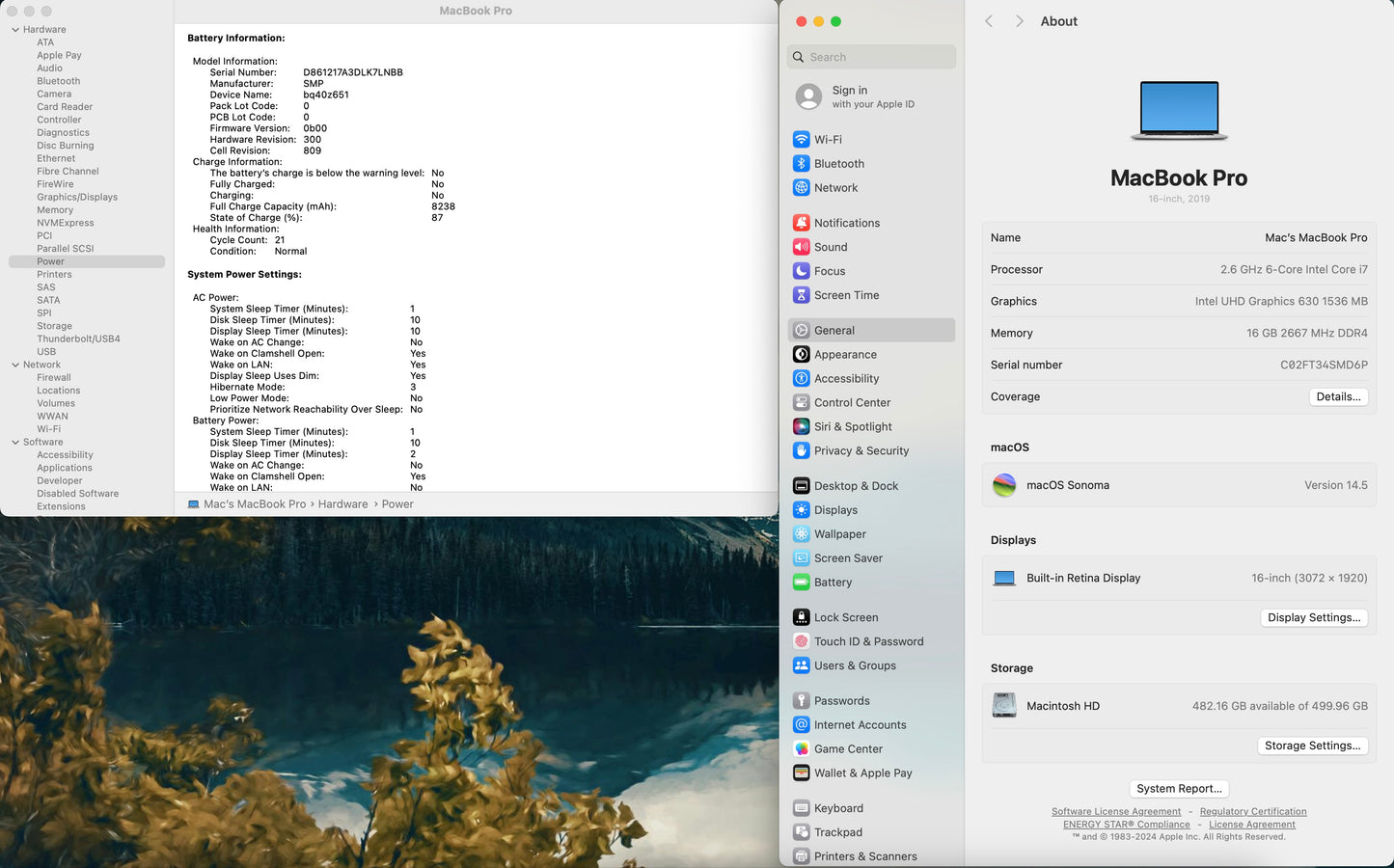The width and height of the screenshot is (1394, 868).
Task: Collapse the Software tree section
Action: click(15, 442)
